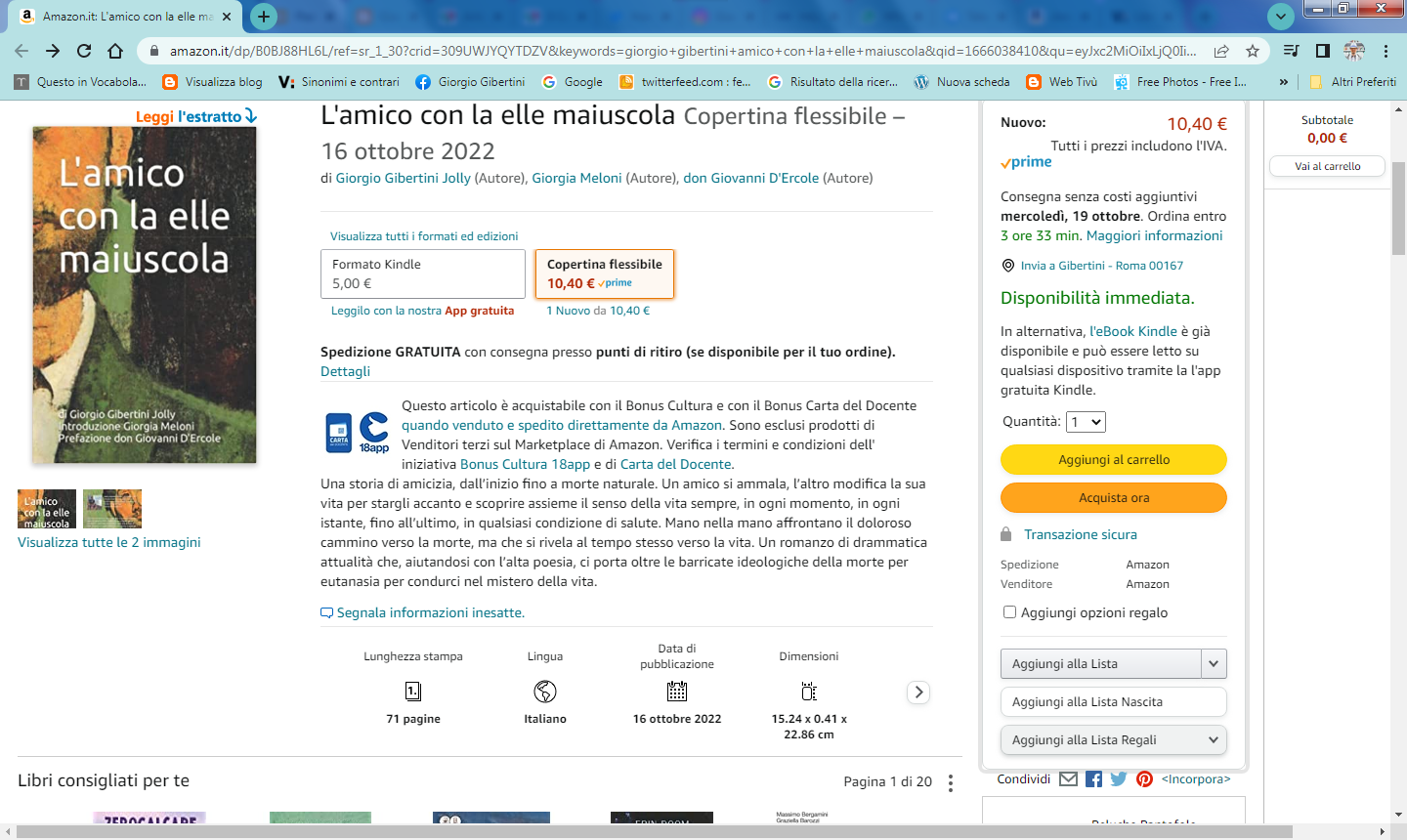
Task: Expand Aggiungi alla Lista arrow
Action: 1214,663
